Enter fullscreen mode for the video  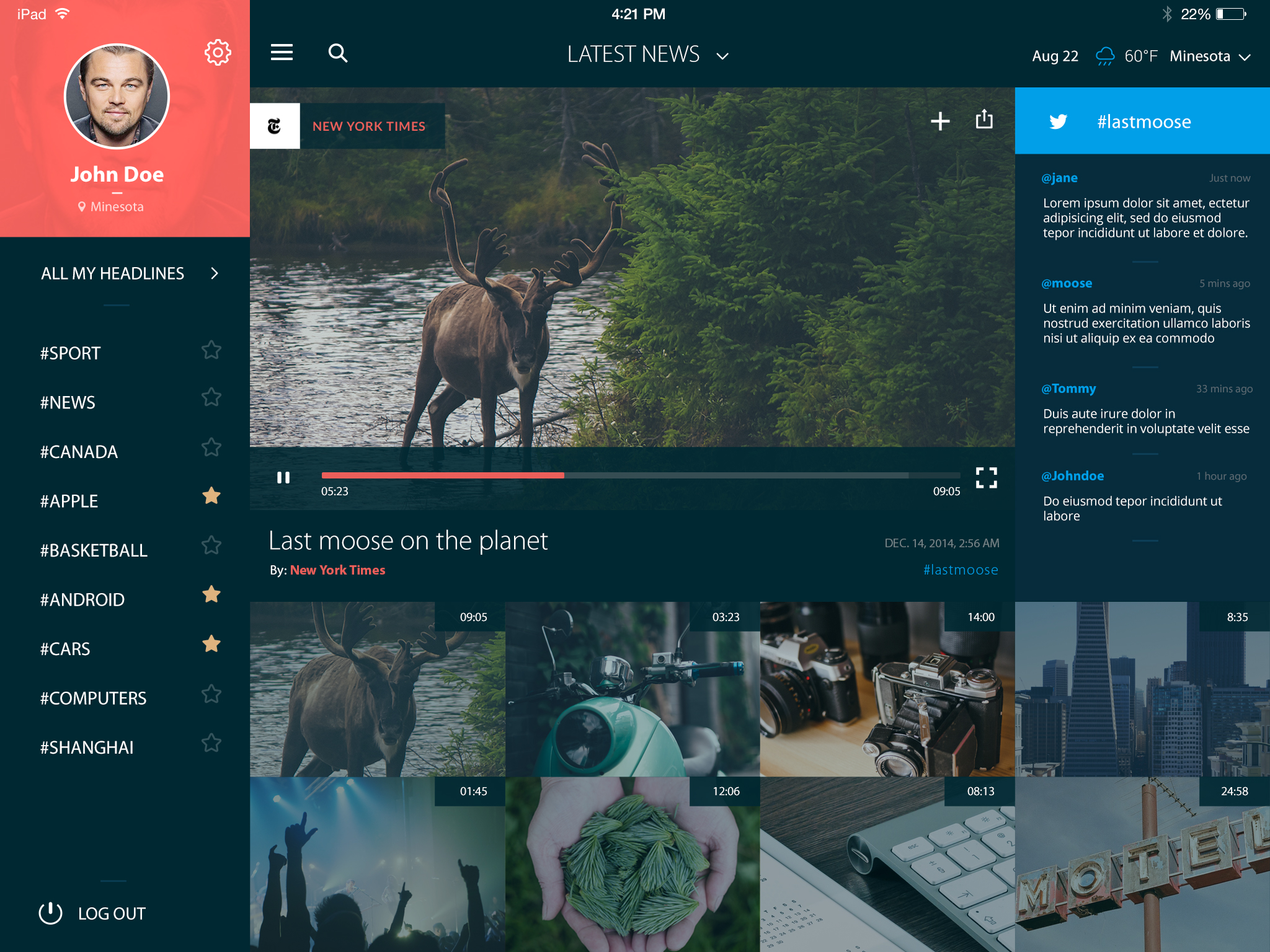coord(986,478)
